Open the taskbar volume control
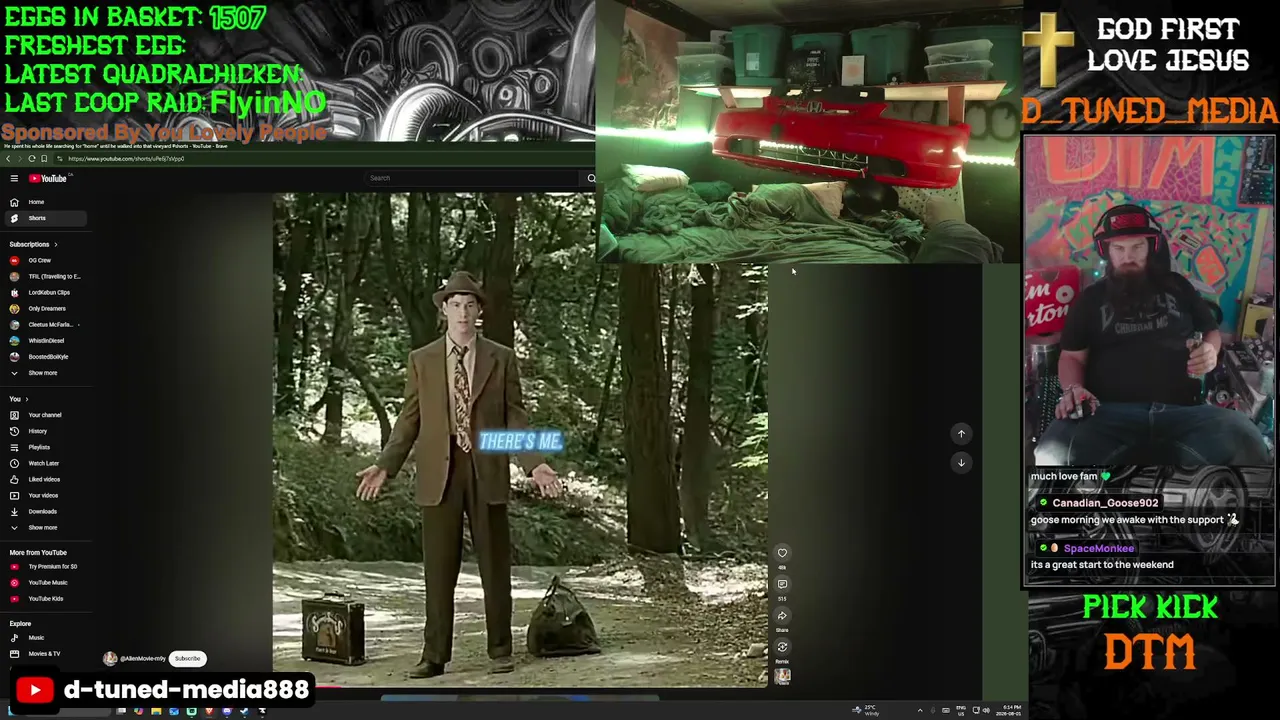Viewport: 1280px width, 720px height. tap(985, 711)
